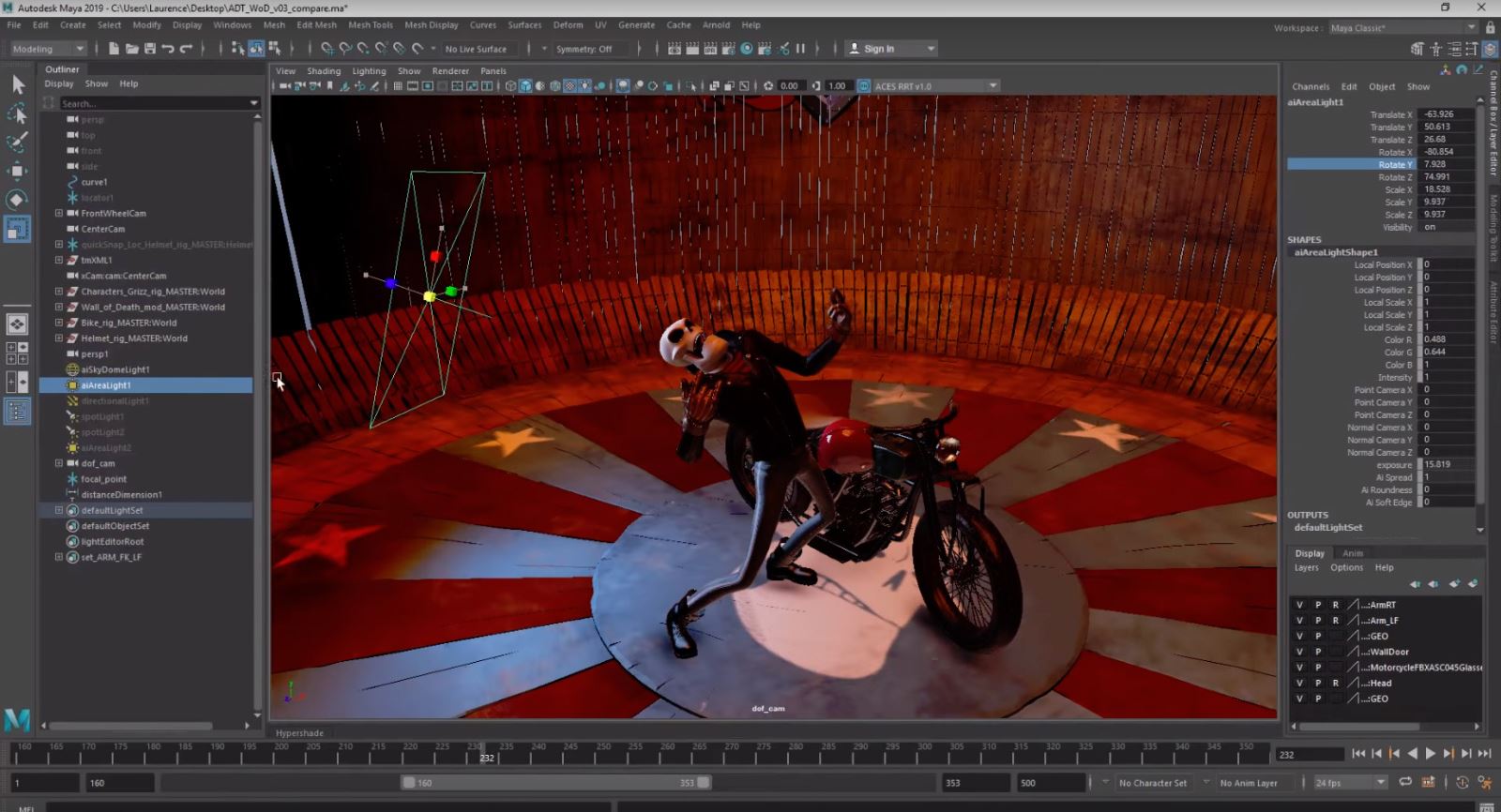Toggle R display type of Head layer
This screenshot has height=812, width=1501.
[1335, 684]
